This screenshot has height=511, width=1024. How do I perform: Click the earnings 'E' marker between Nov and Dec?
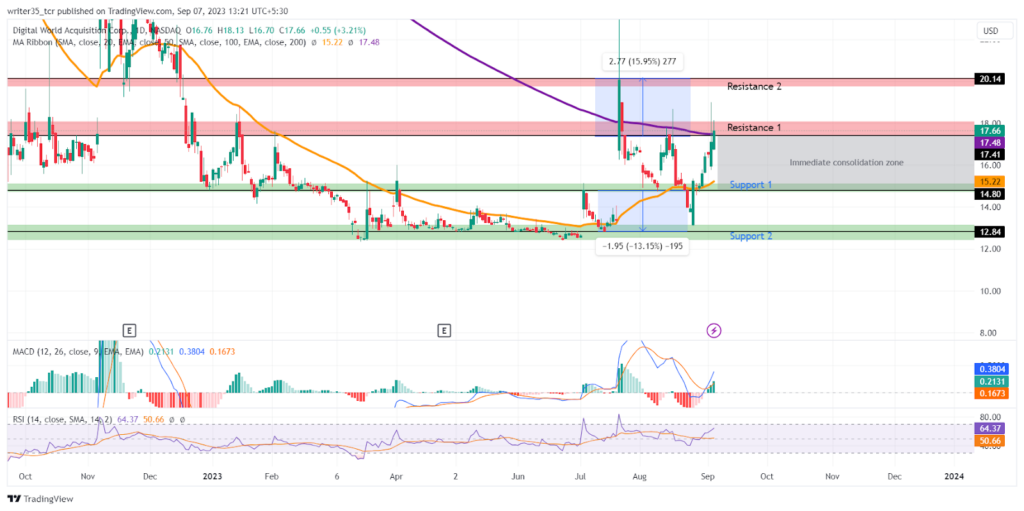(x=130, y=330)
